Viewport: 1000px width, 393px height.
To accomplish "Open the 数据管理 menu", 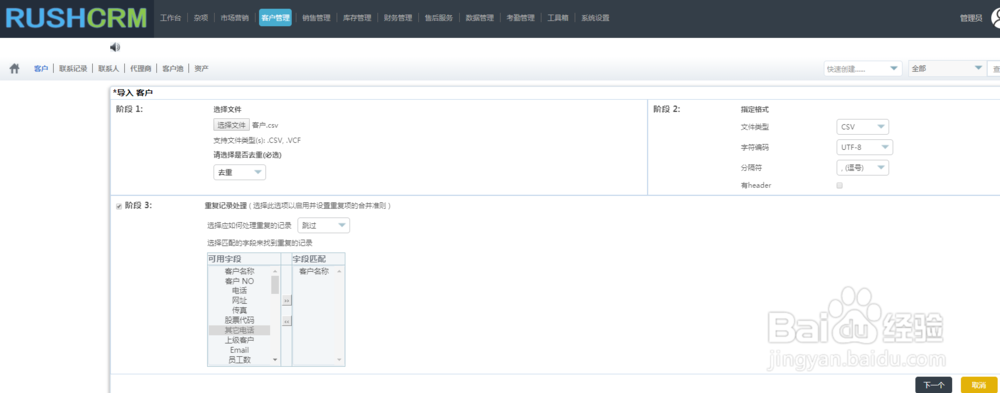I will [x=480, y=19].
